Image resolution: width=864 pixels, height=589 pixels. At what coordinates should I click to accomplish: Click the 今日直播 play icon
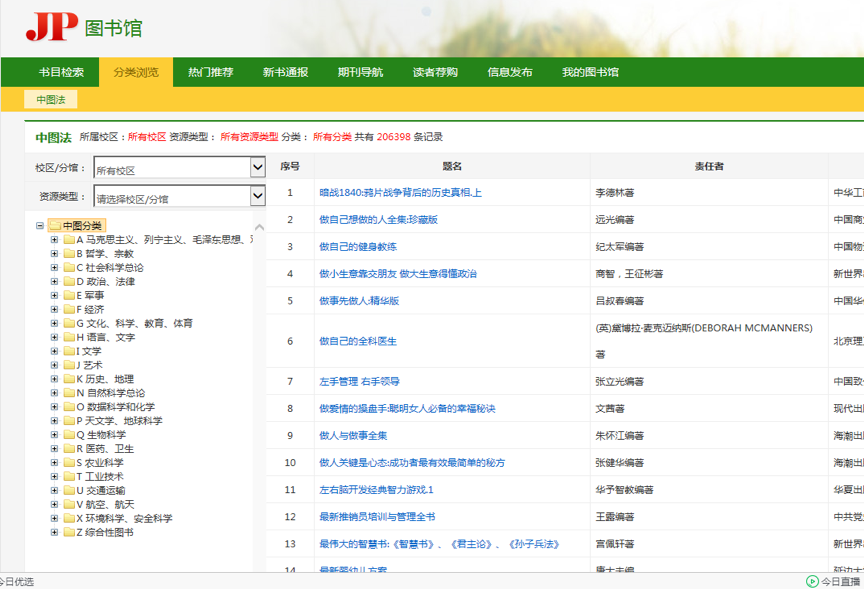812,581
